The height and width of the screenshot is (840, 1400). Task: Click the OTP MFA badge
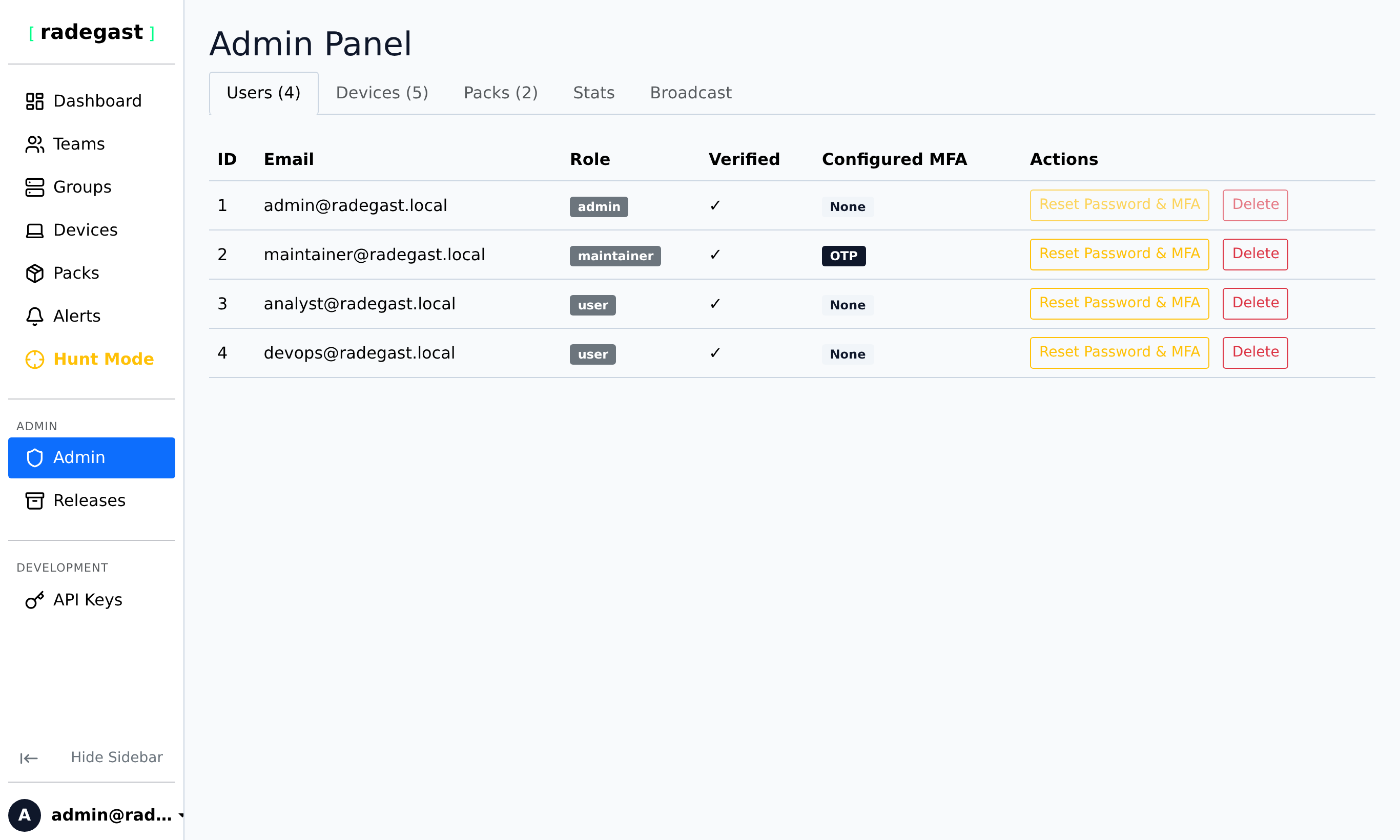(x=843, y=256)
